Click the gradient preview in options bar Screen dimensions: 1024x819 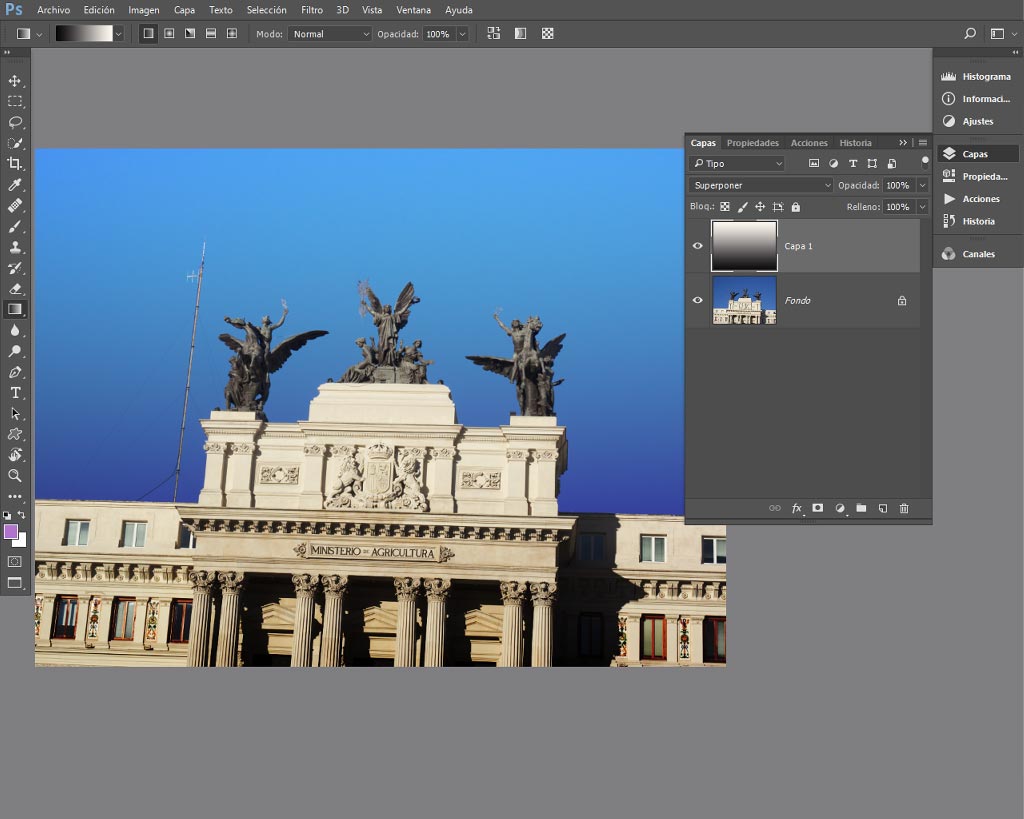pyautogui.click(x=84, y=34)
